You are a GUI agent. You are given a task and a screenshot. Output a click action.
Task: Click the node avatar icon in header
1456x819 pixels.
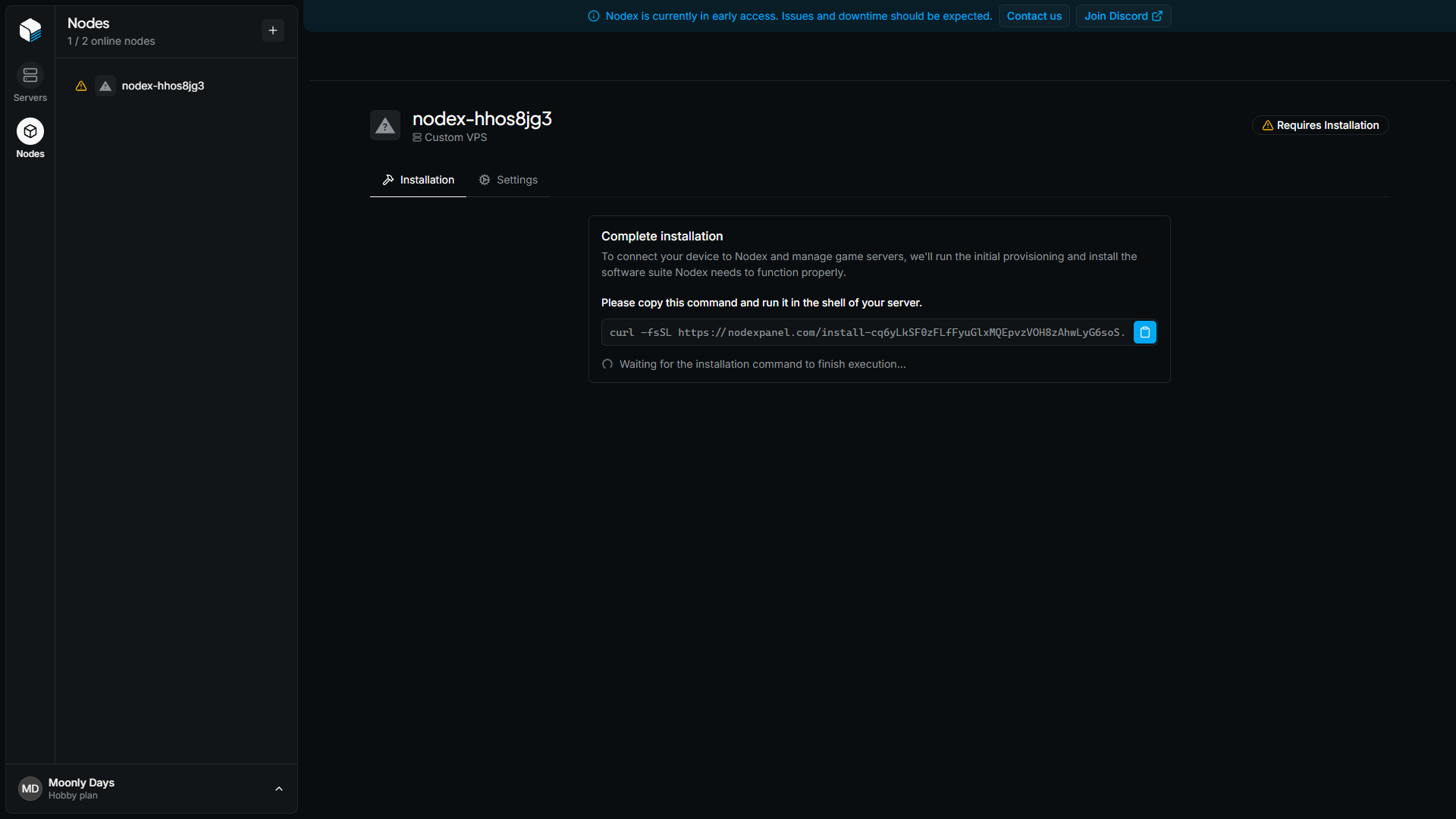(x=385, y=125)
